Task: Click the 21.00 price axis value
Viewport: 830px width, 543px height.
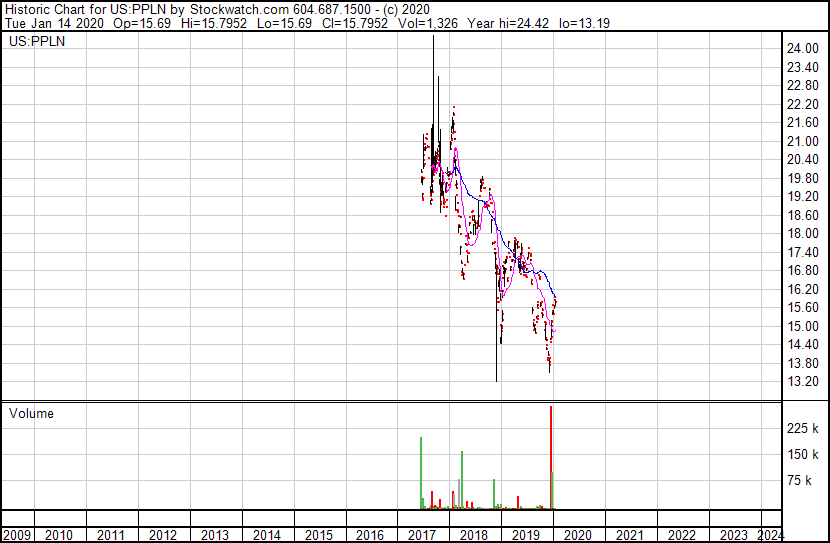Action: [x=803, y=141]
